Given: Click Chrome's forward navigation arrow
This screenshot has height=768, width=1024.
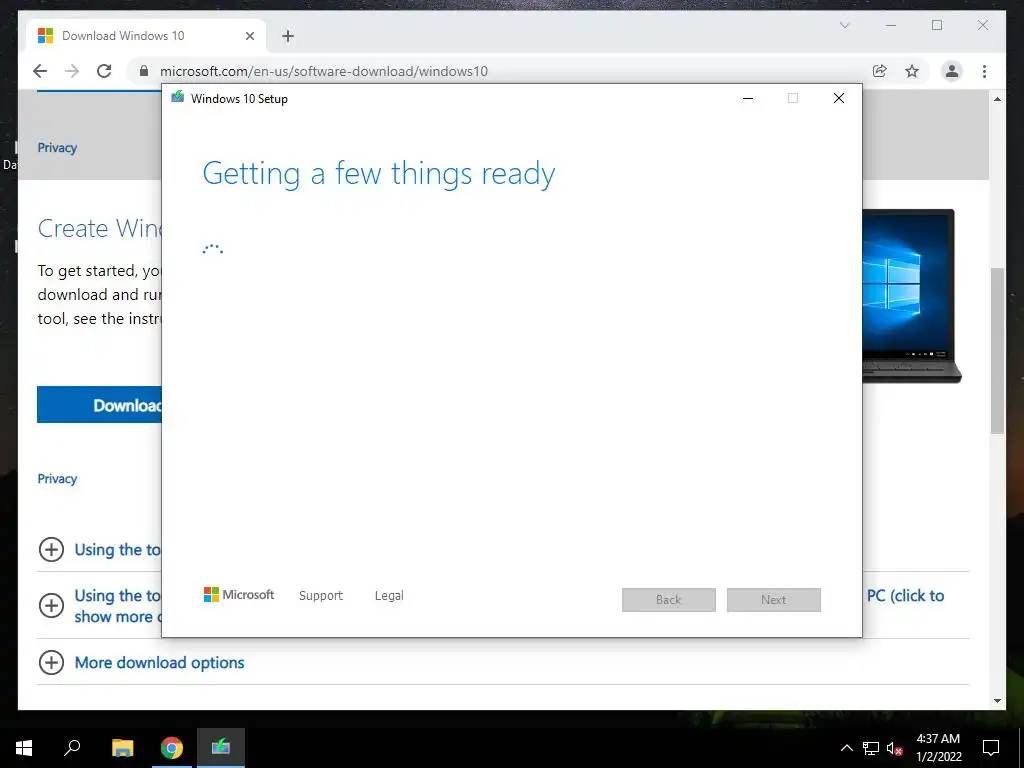Looking at the screenshot, I should (x=72, y=71).
